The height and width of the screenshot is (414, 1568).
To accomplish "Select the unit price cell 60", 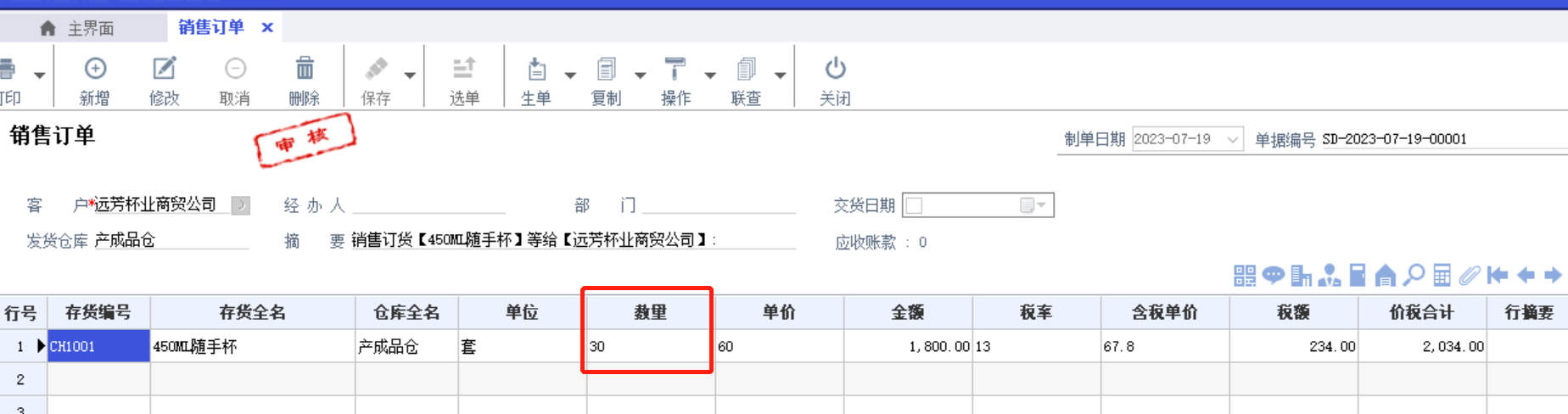I will 779,346.
